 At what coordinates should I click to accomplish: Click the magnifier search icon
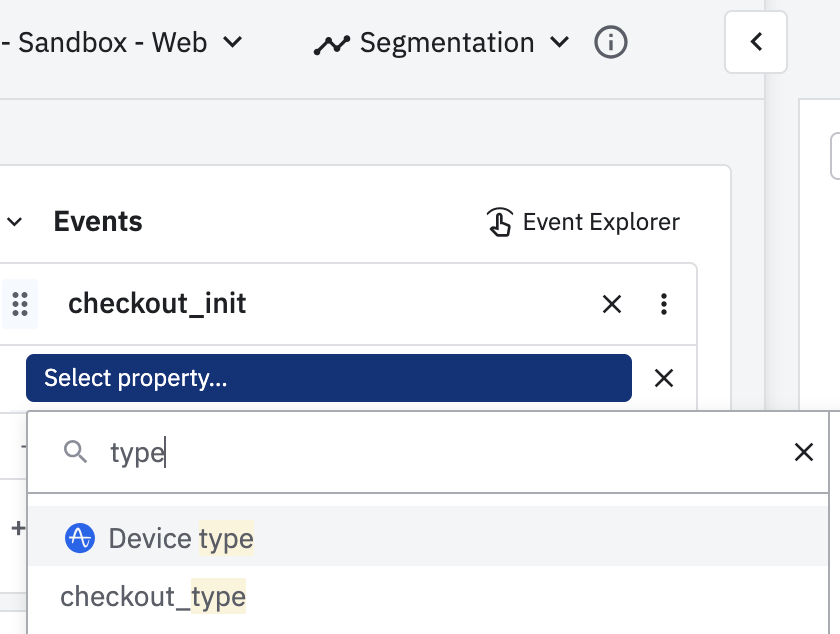click(x=76, y=453)
